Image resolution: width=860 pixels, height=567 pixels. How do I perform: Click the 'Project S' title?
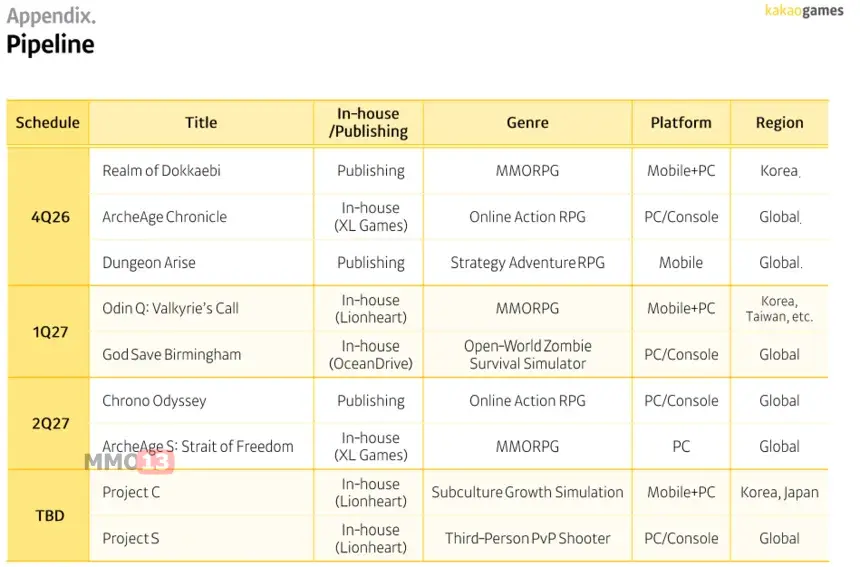pyautogui.click(x=131, y=538)
